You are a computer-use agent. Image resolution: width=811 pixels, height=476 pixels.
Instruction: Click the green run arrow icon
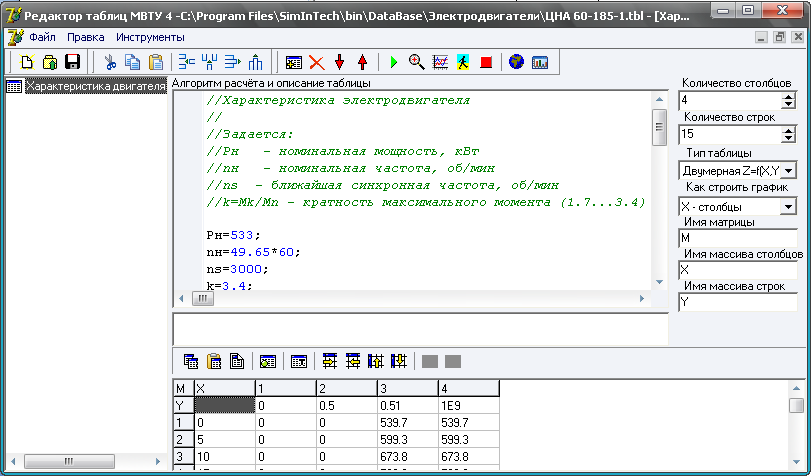tap(393, 62)
